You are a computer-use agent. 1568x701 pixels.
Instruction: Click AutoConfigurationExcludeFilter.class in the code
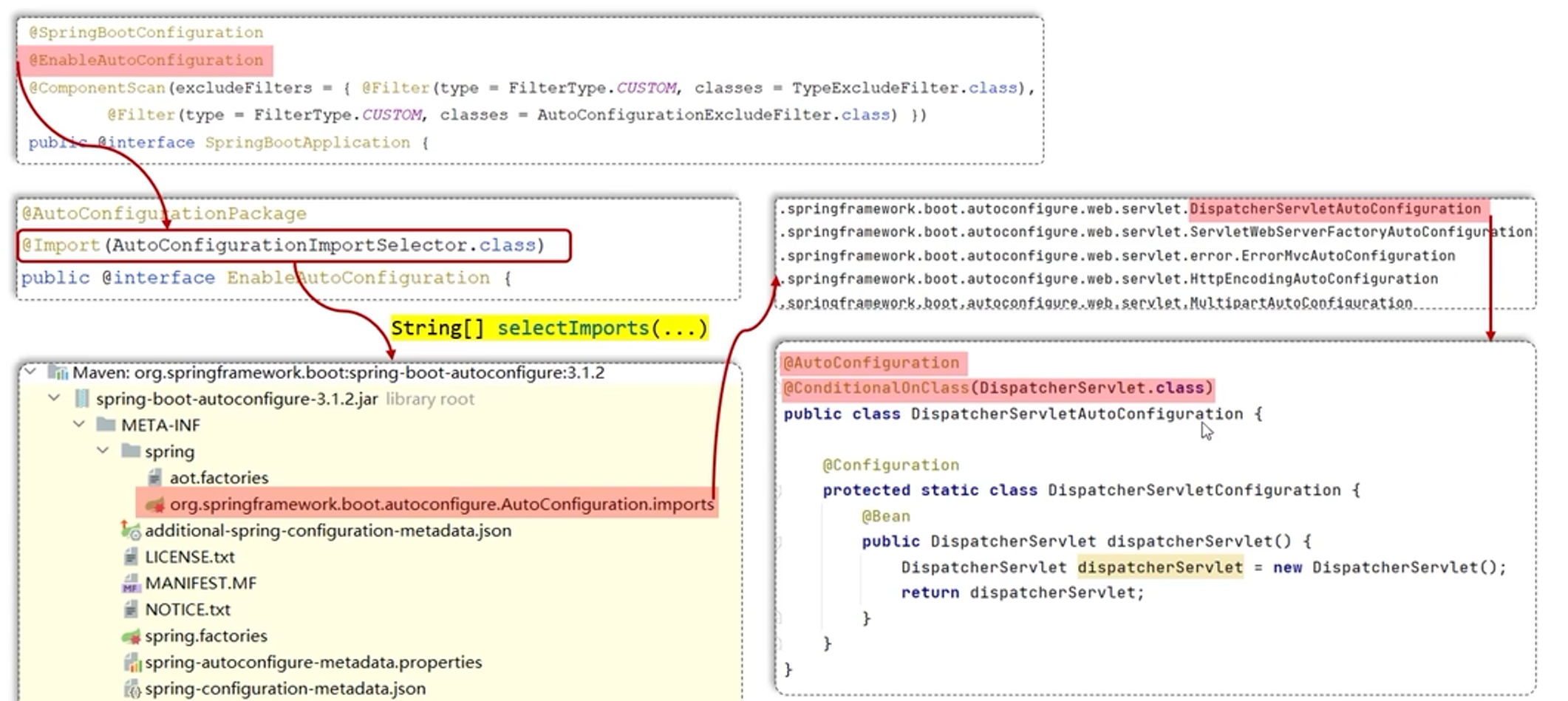(x=712, y=115)
